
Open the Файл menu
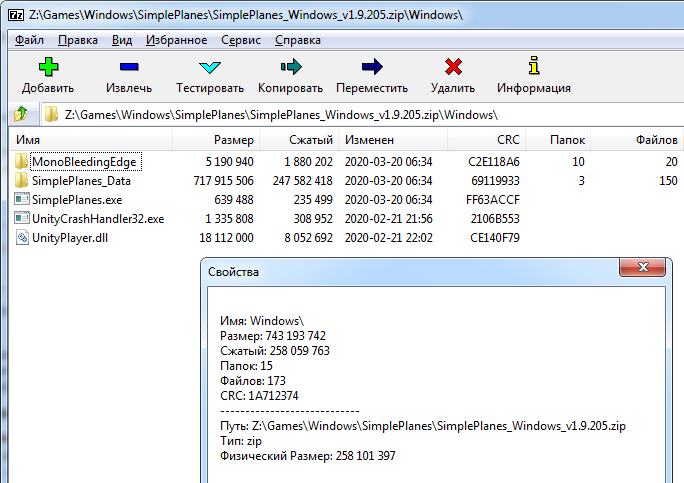point(29,40)
